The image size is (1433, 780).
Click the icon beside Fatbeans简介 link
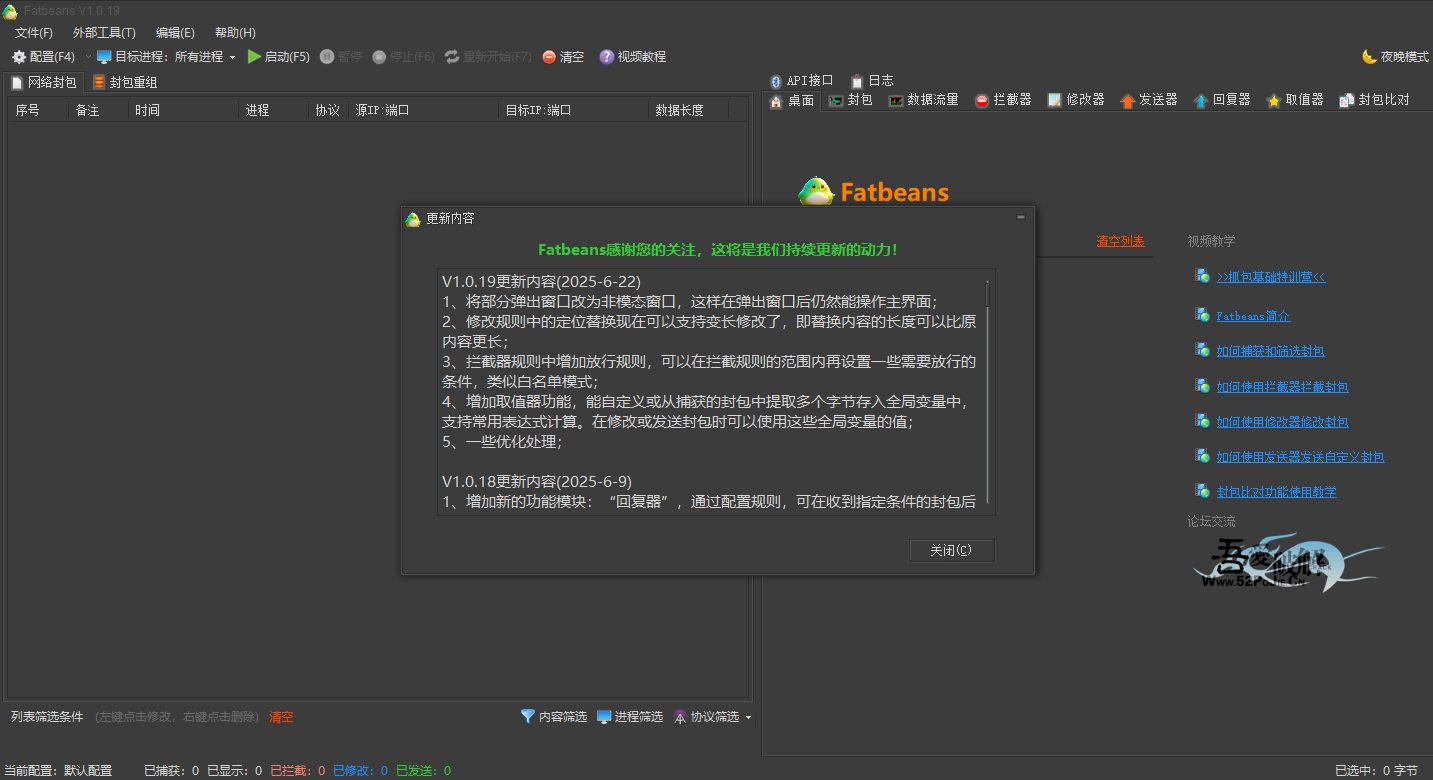pyautogui.click(x=1202, y=315)
